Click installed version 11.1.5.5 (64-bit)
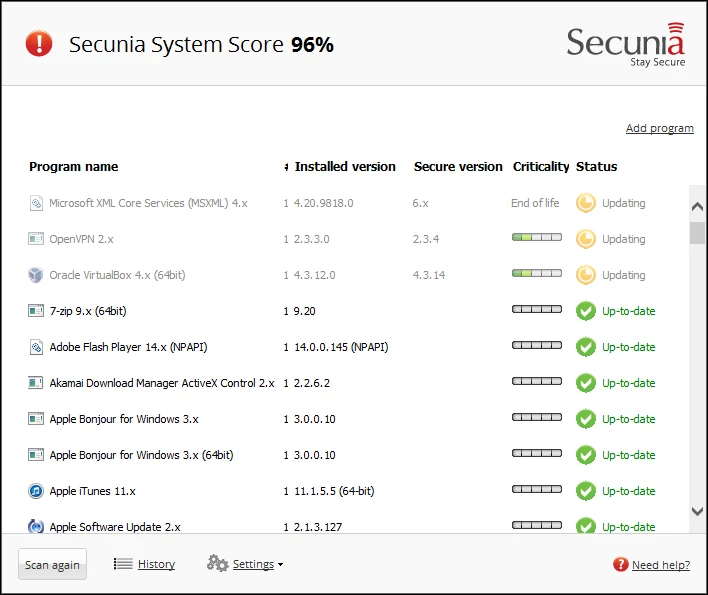Viewport: 708px width, 595px height. point(334,491)
